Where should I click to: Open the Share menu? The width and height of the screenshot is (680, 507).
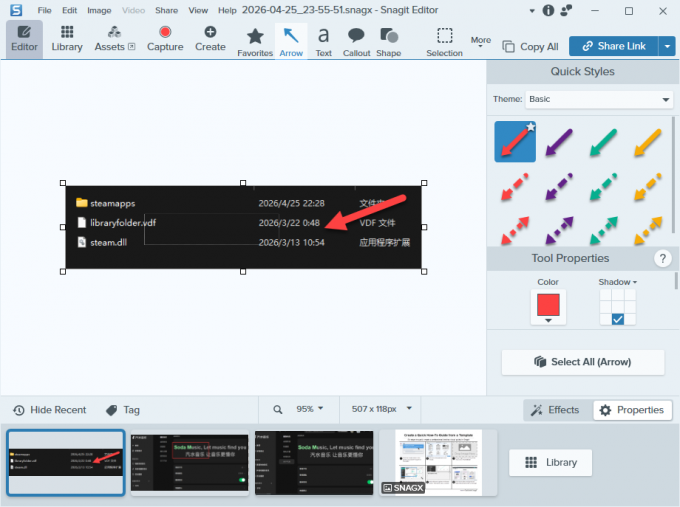[x=167, y=10]
